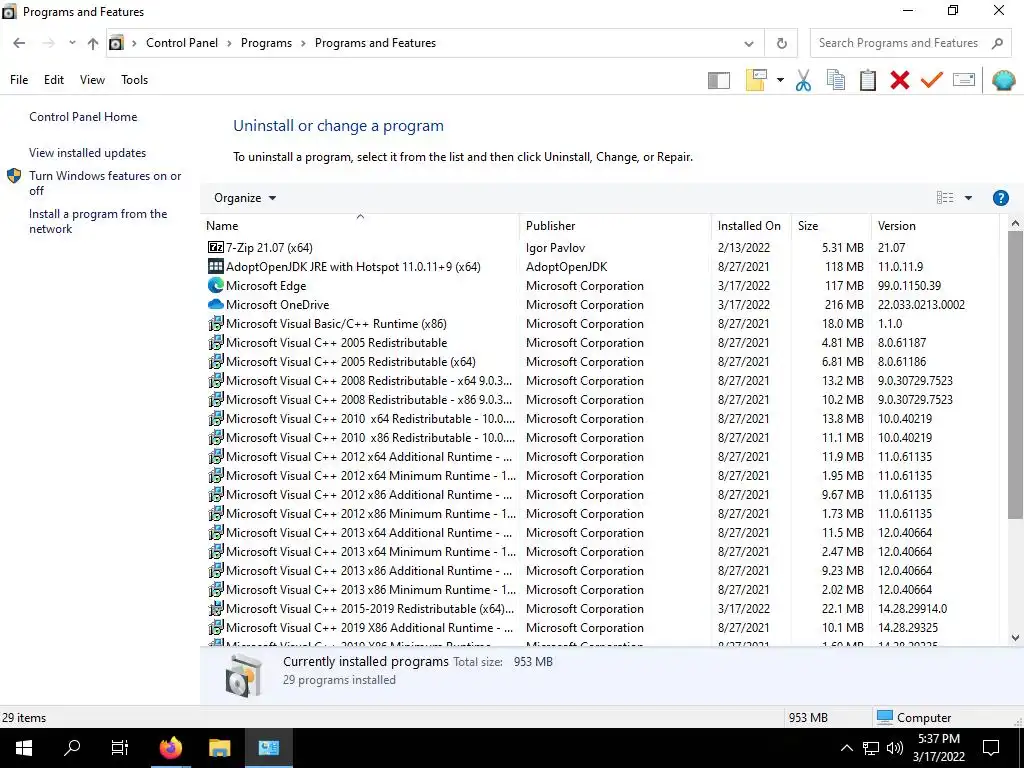Select Microsoft Visual Basic/C++ Runtime (x86)
Image resolution: width=1024 pixels, height=768 pixels.
(601, 323)
